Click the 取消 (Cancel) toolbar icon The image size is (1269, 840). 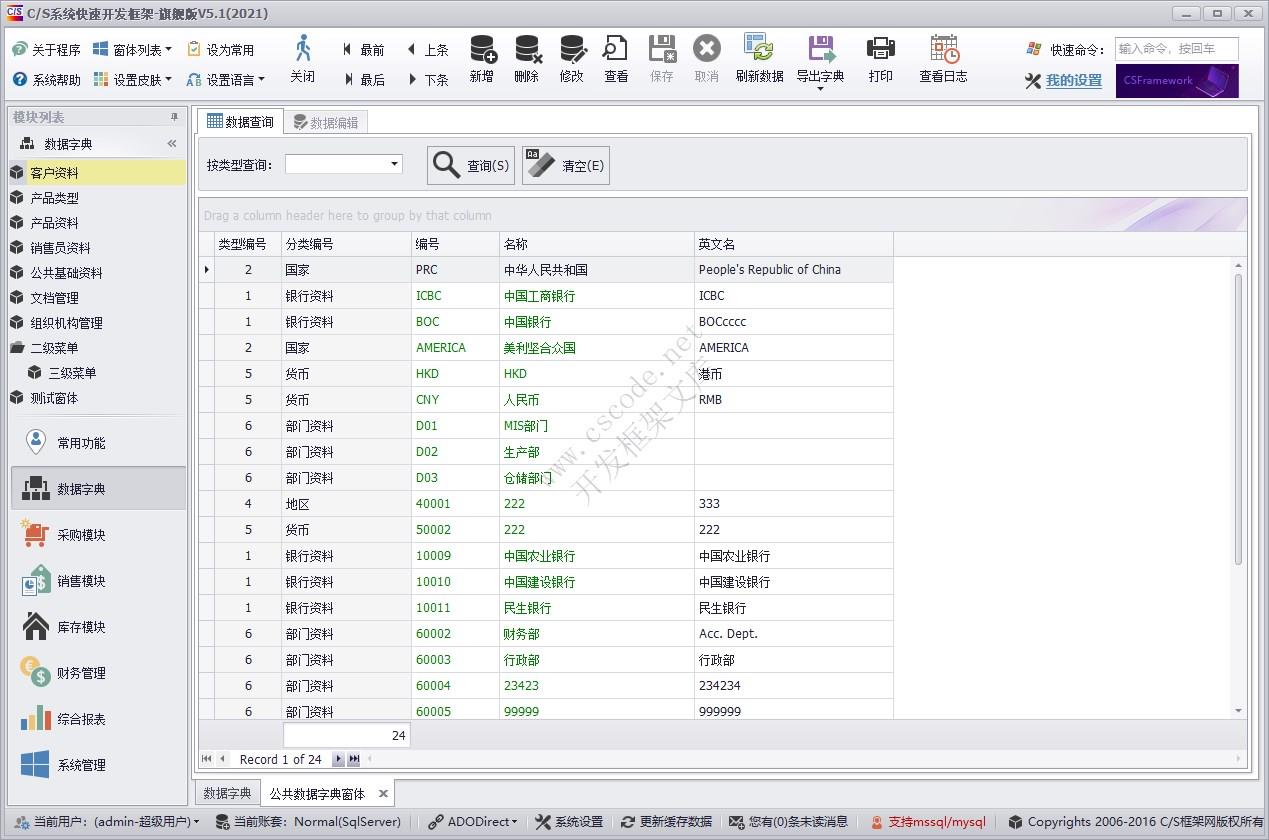pos(706,60)
